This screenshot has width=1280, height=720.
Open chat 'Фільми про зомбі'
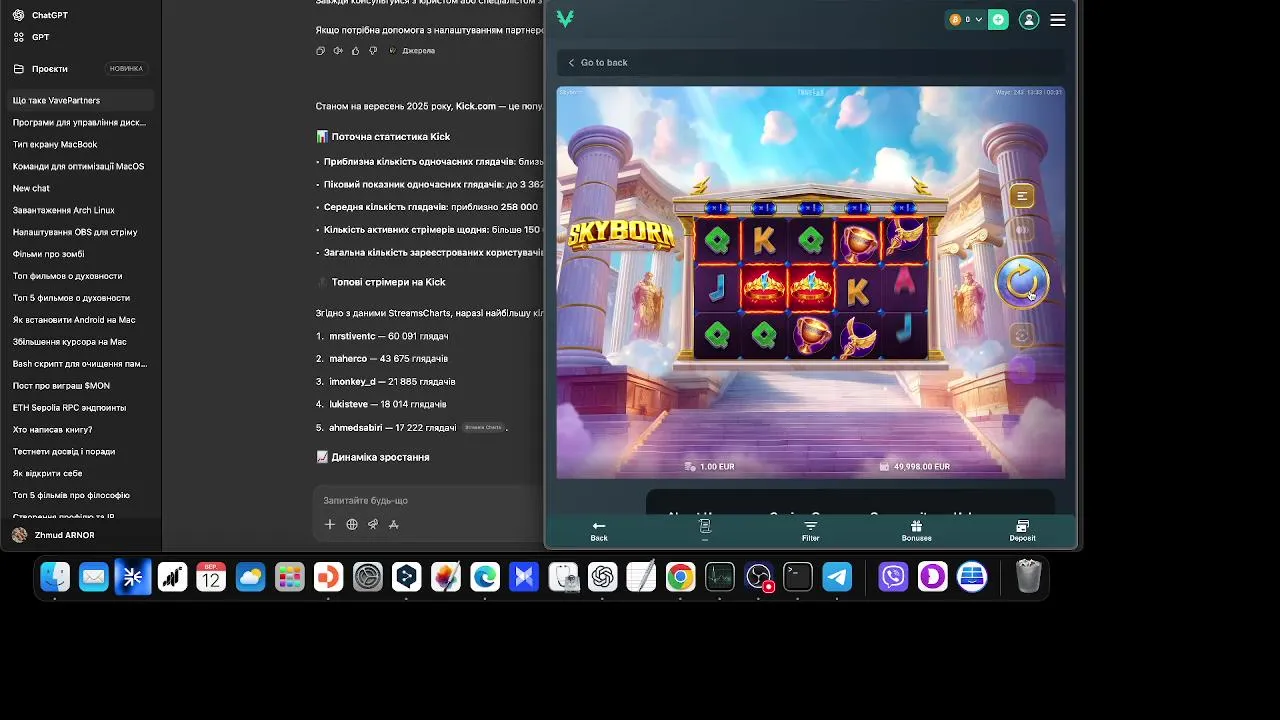[x=80, y=254]
